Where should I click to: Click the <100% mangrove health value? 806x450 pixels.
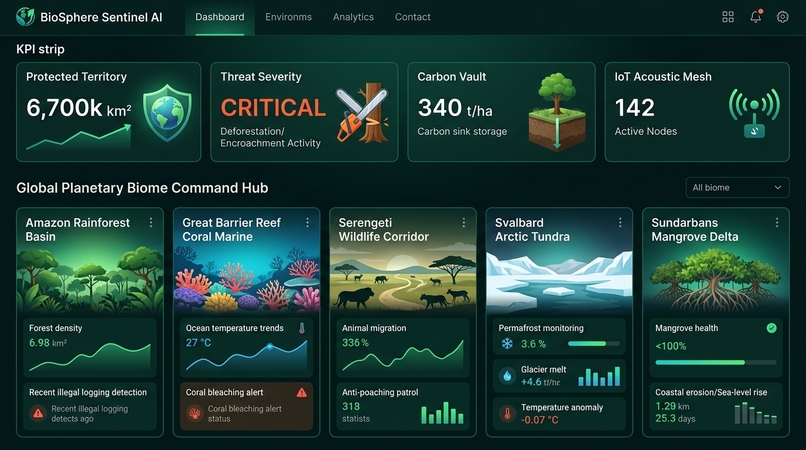pos(670,347)
